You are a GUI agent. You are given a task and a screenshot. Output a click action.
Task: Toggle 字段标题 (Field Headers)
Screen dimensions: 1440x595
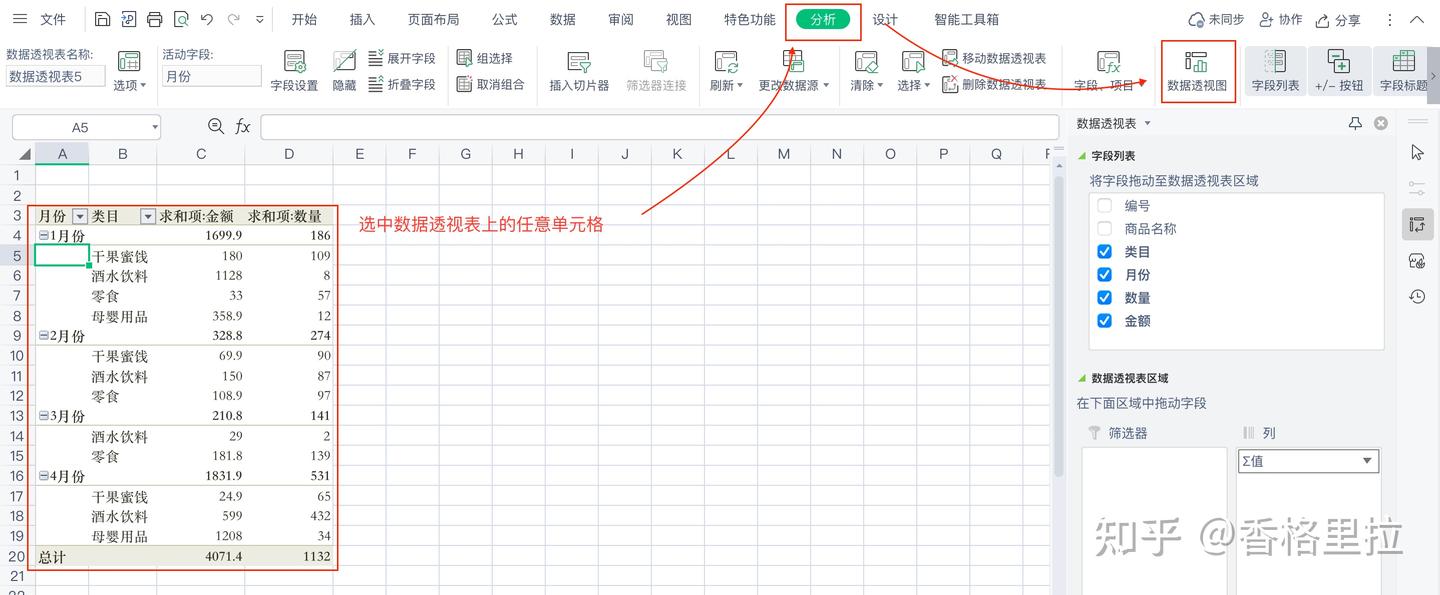click(1404, 72)
